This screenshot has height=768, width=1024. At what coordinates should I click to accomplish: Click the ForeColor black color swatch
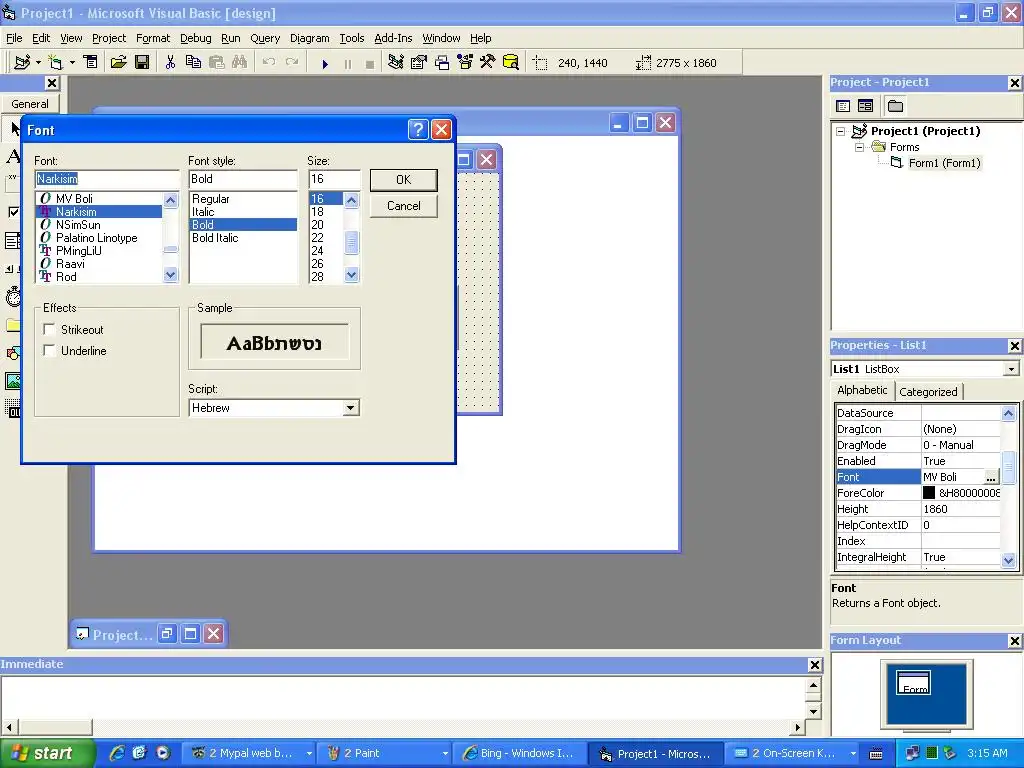click(929, 493)
